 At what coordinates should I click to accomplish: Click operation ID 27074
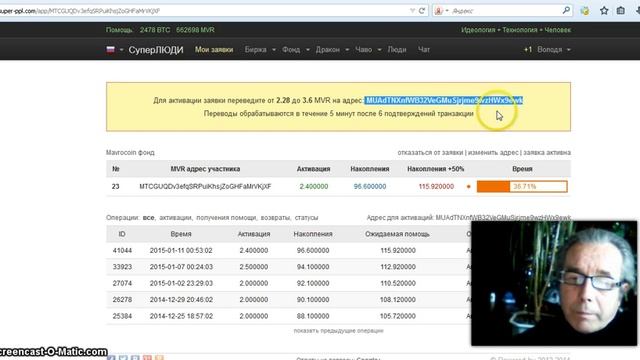[122, 283]
